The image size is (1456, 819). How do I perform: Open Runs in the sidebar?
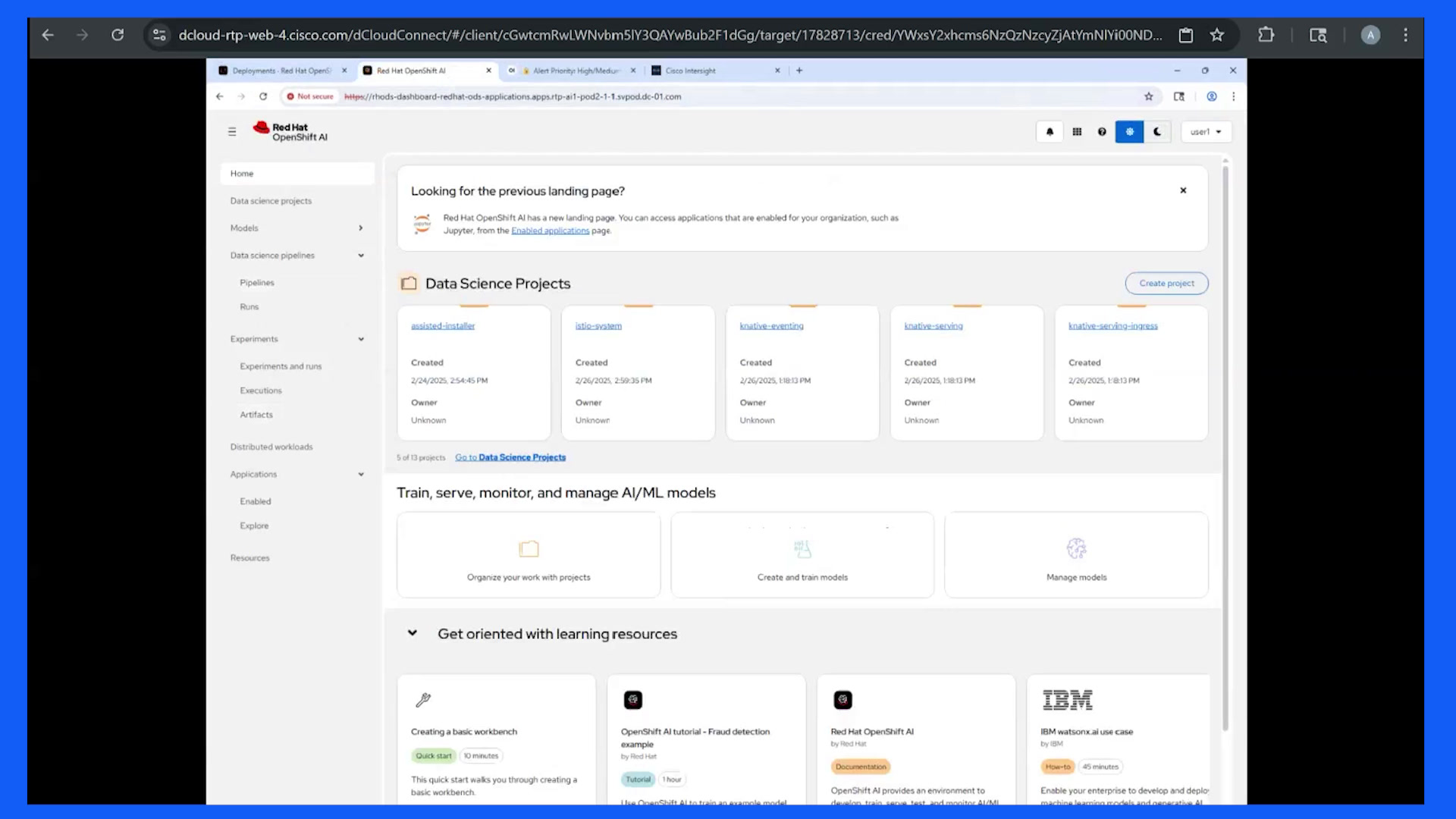point(249,307)
